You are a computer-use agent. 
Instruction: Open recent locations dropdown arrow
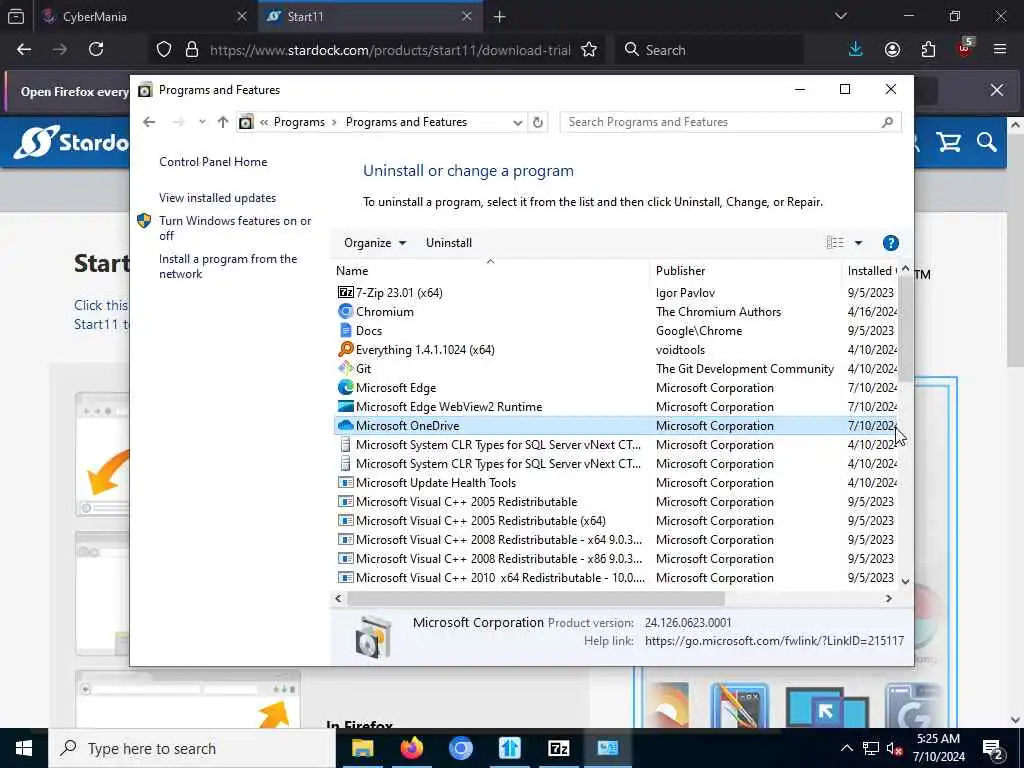[202, 122]
